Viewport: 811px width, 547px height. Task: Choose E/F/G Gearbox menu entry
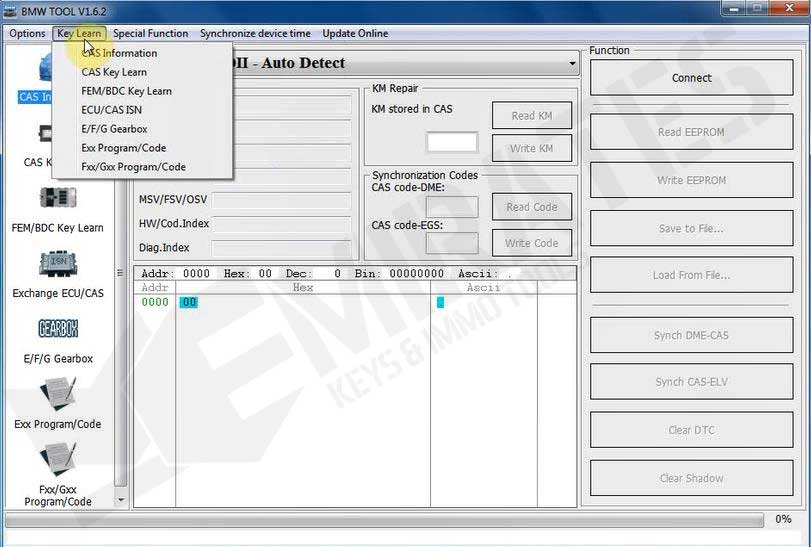pos(142,129)
